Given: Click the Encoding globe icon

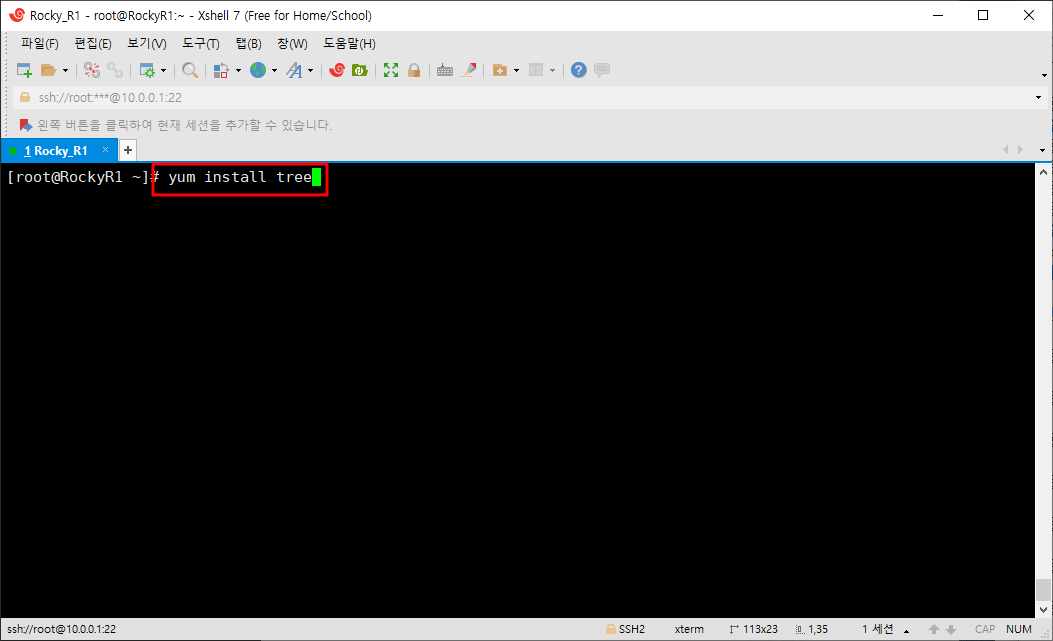Looking at the screenshot, I should 258,70.
